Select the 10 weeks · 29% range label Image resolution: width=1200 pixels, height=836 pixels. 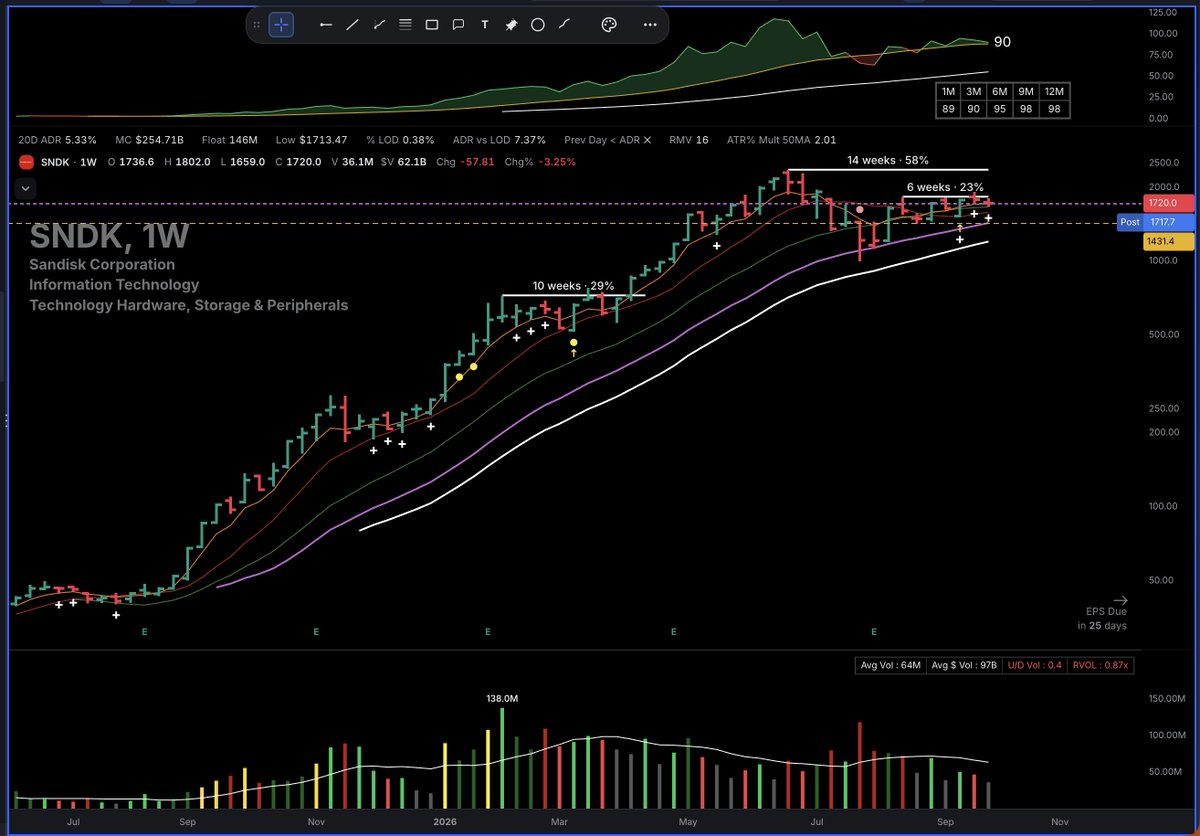(x=573, y=286)
